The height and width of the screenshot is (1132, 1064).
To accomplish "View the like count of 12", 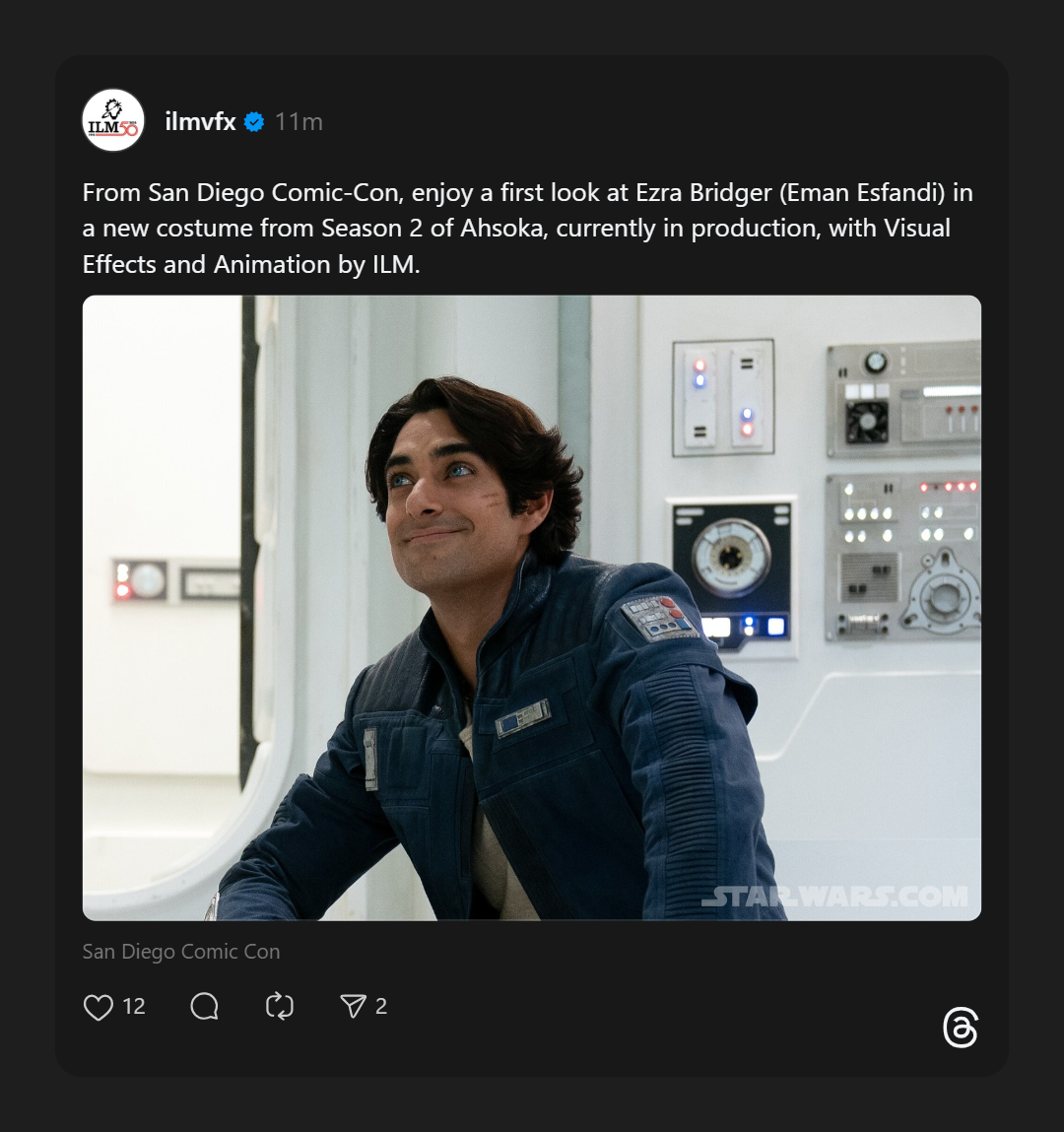I will point(134,1007).
